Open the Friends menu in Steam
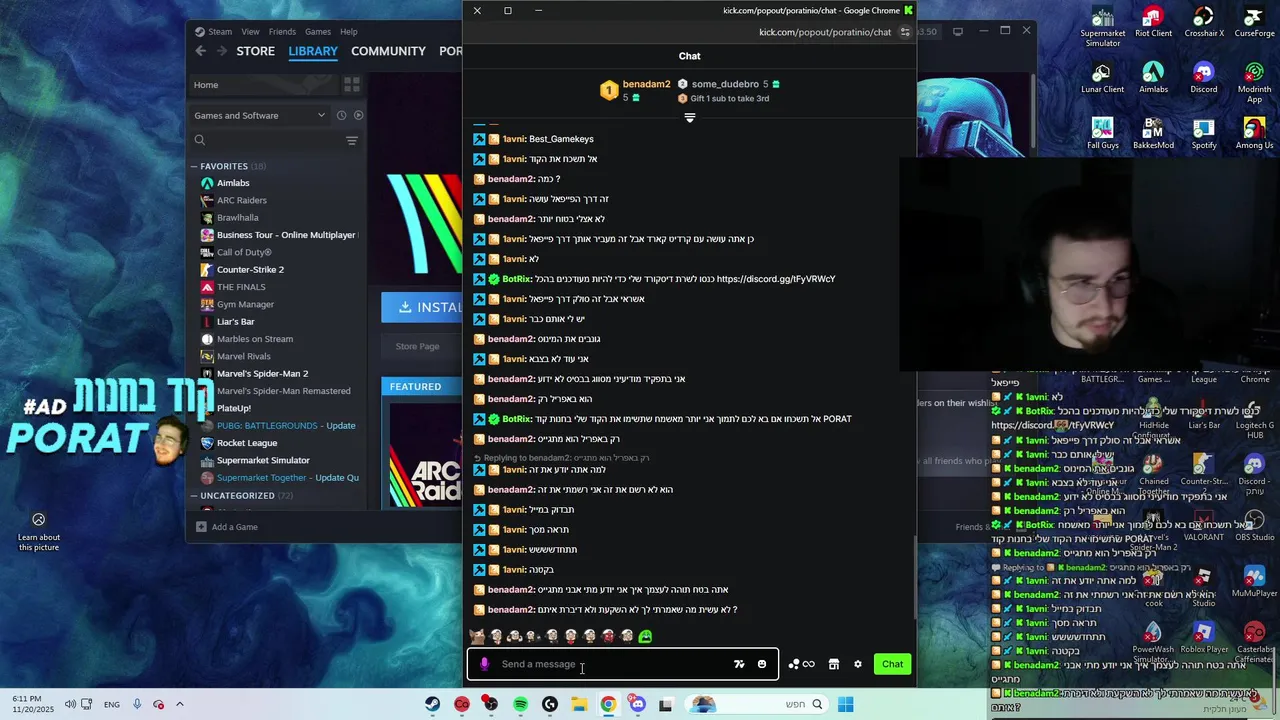Viewport: 1280px width, 720px height. click(282, 32)
